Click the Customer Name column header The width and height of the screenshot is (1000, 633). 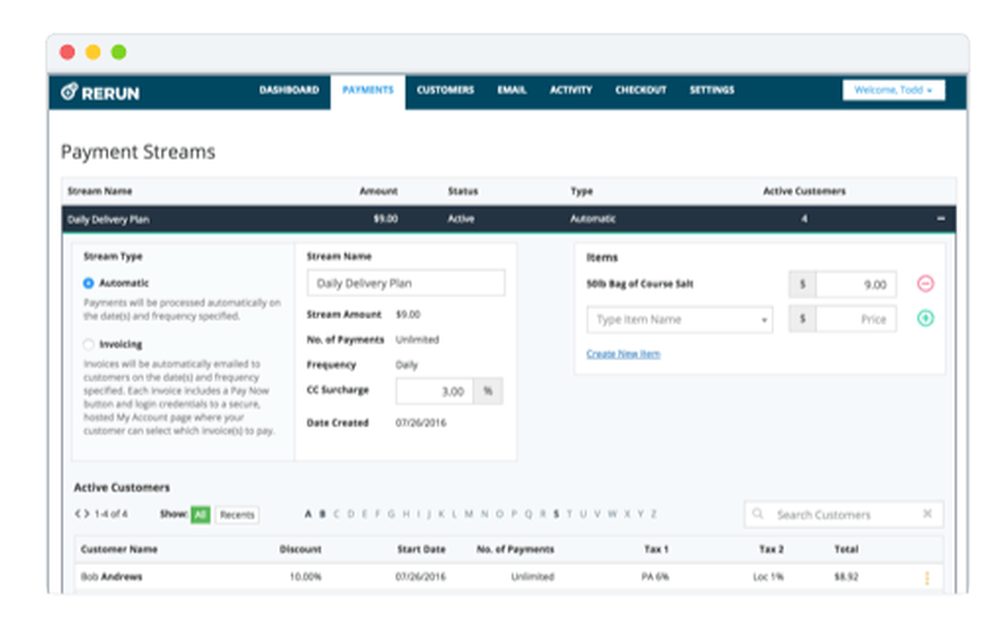(x=119, y=549)
